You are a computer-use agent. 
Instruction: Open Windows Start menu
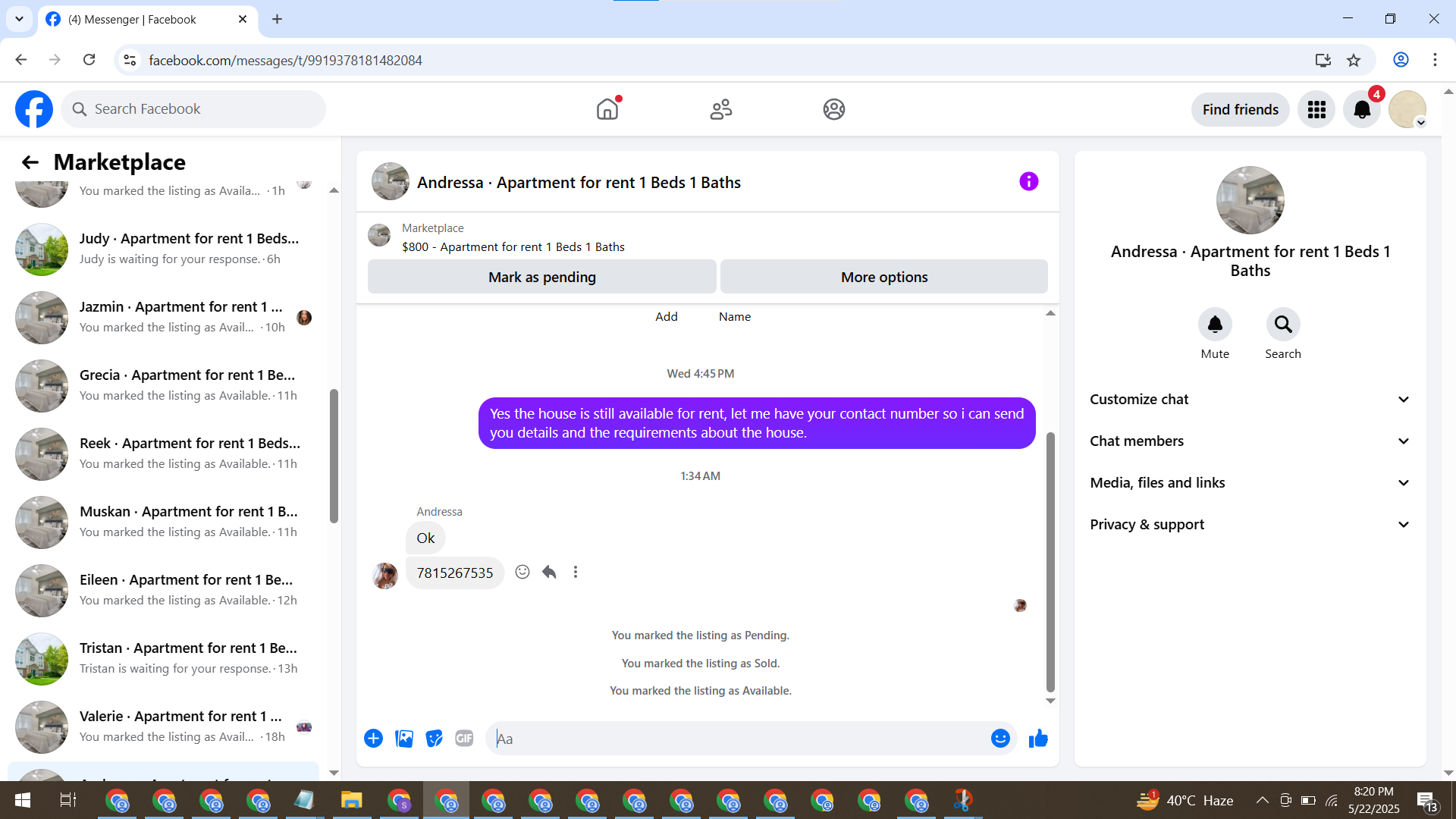click(23, 800)
